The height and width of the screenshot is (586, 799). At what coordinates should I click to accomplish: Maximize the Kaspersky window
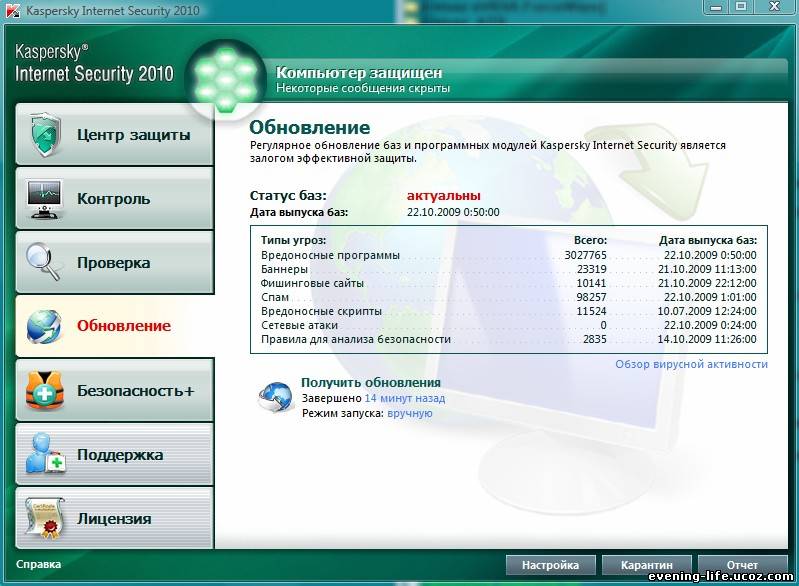coord(741,7)
